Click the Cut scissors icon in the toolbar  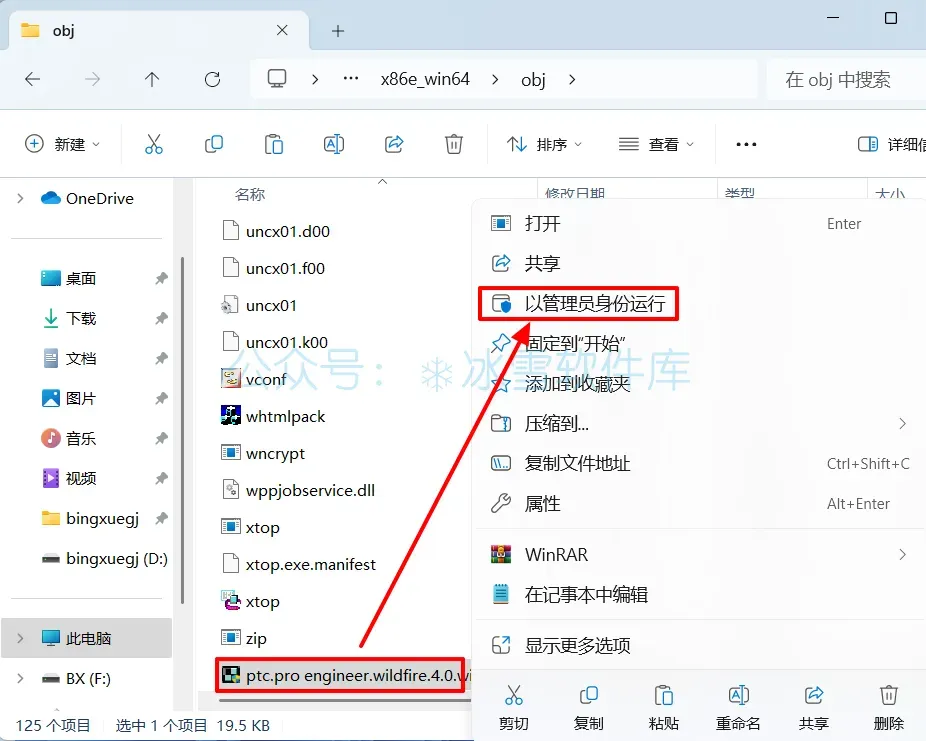pos(154,144)
